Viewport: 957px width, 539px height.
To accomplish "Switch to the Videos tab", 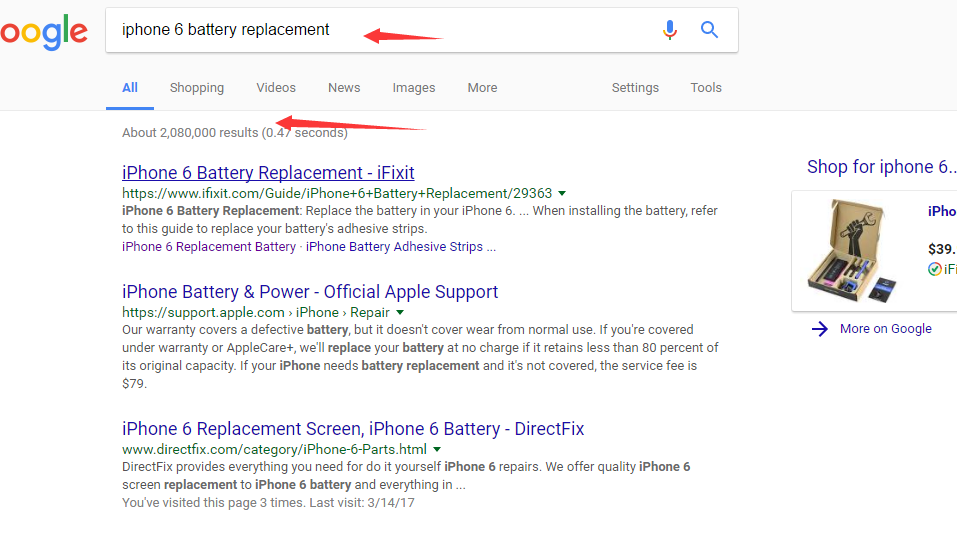I will click(x=276, y=88).
